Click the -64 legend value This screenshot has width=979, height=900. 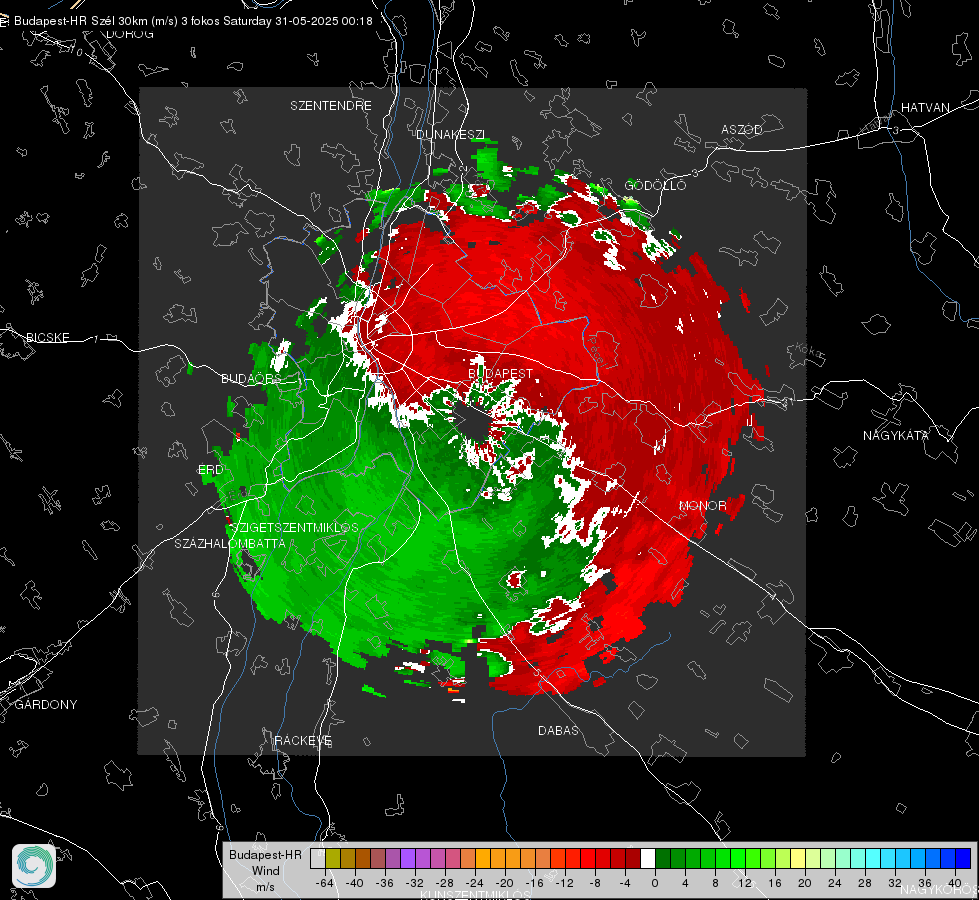coord(325,883)
